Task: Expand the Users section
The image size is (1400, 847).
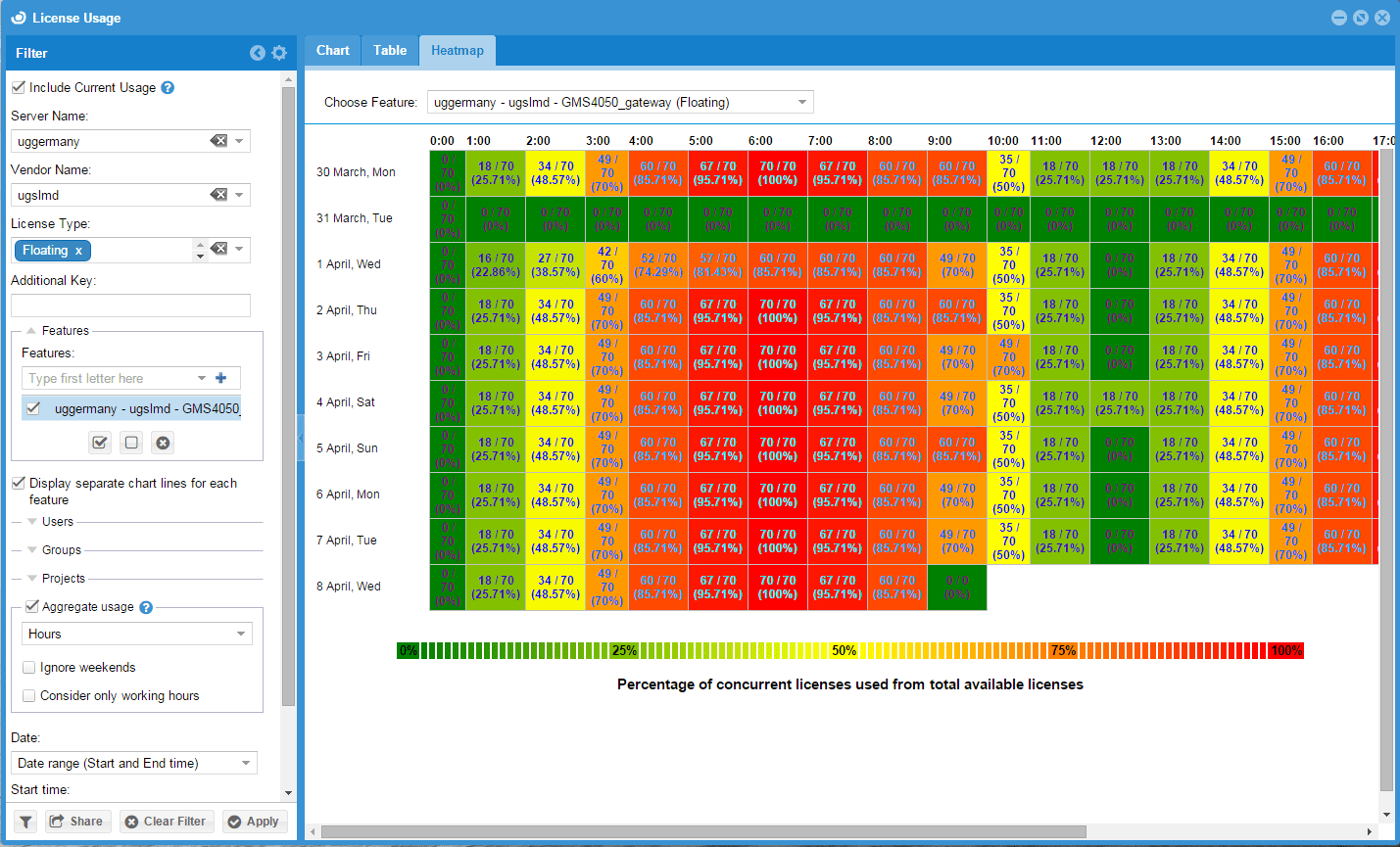Action: pos(32,522)
